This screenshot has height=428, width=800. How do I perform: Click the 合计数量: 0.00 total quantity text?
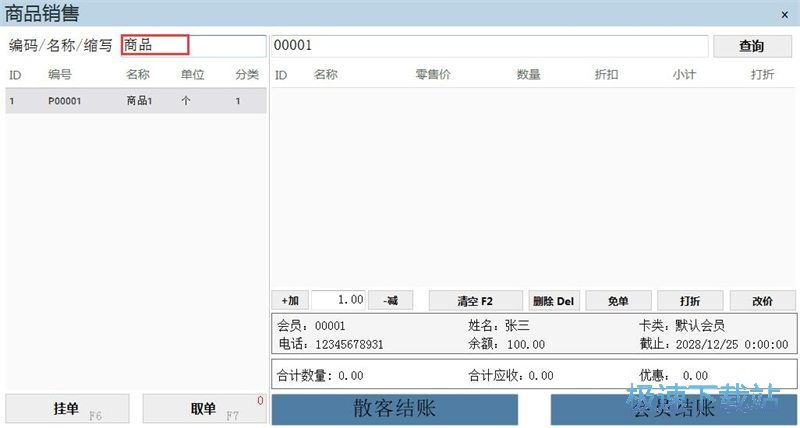click(320, 376)
